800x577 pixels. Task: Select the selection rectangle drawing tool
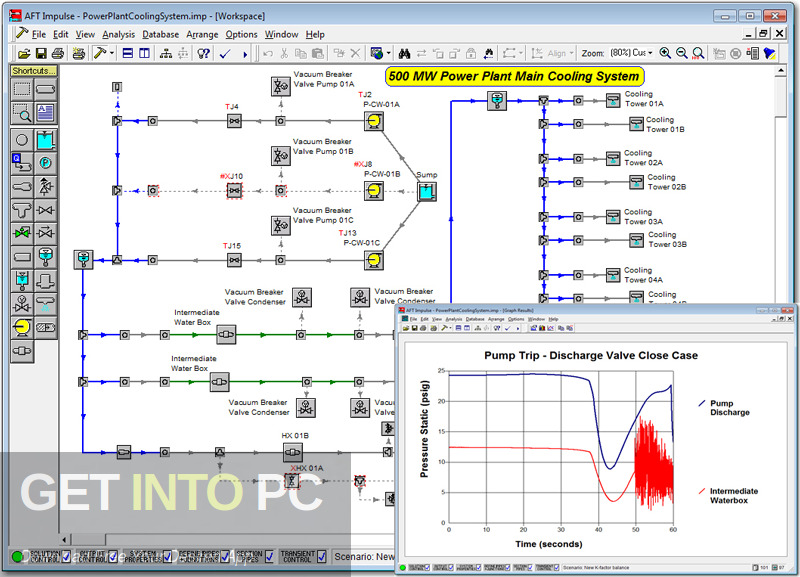22,89
